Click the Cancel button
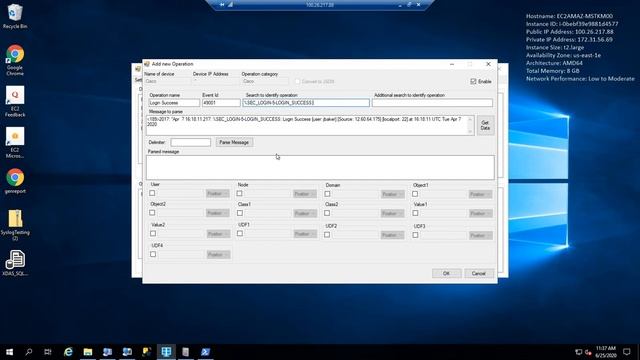The width and height of the screenshot is (640, 360). point(478,273)
